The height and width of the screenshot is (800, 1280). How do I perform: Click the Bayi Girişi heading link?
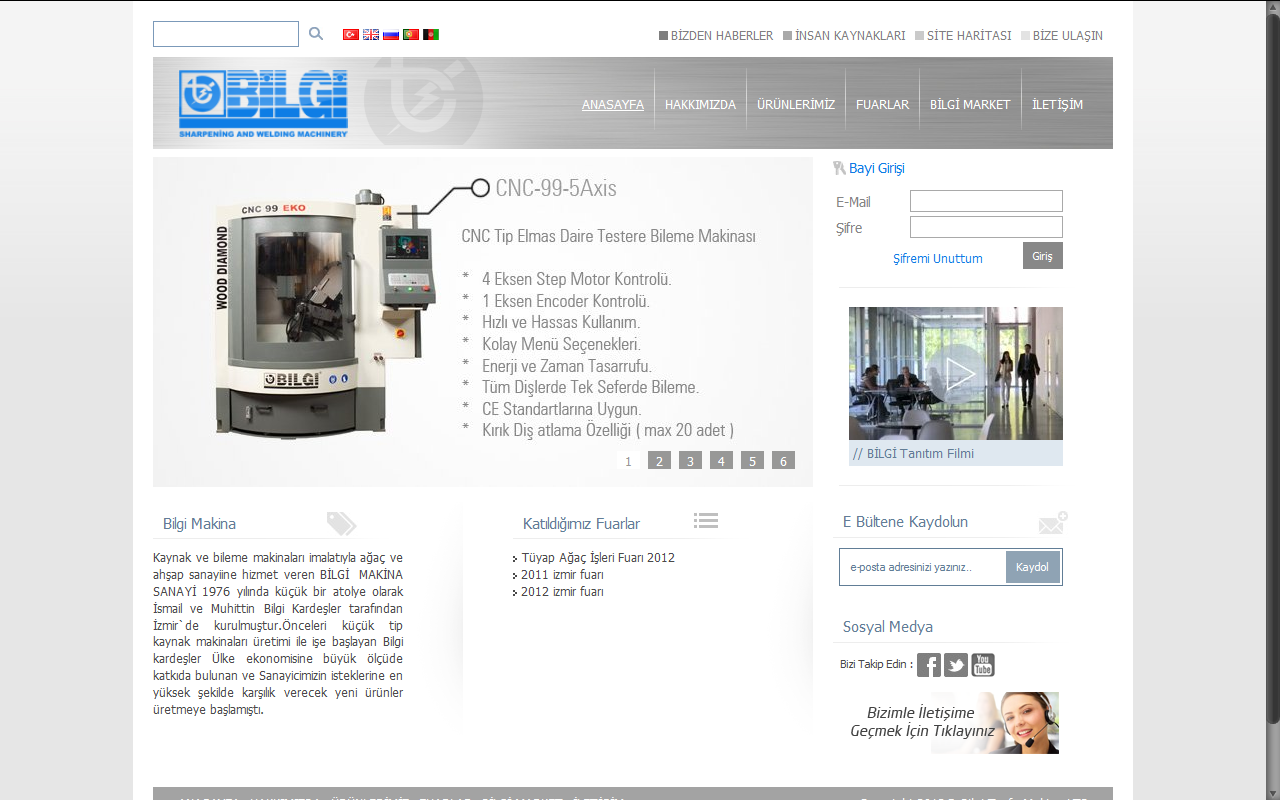tap(877, 168)
